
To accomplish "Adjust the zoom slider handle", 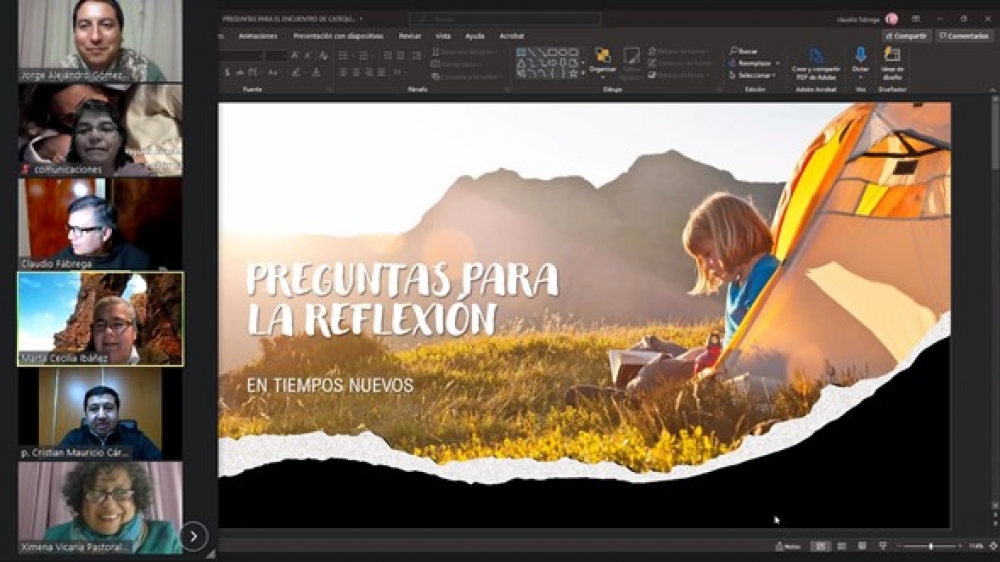I will coord(930,546).
